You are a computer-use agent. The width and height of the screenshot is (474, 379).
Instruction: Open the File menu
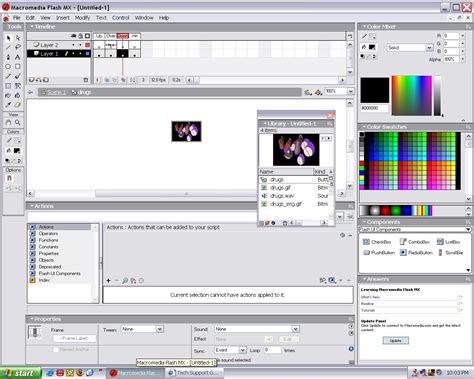[17, 18]
